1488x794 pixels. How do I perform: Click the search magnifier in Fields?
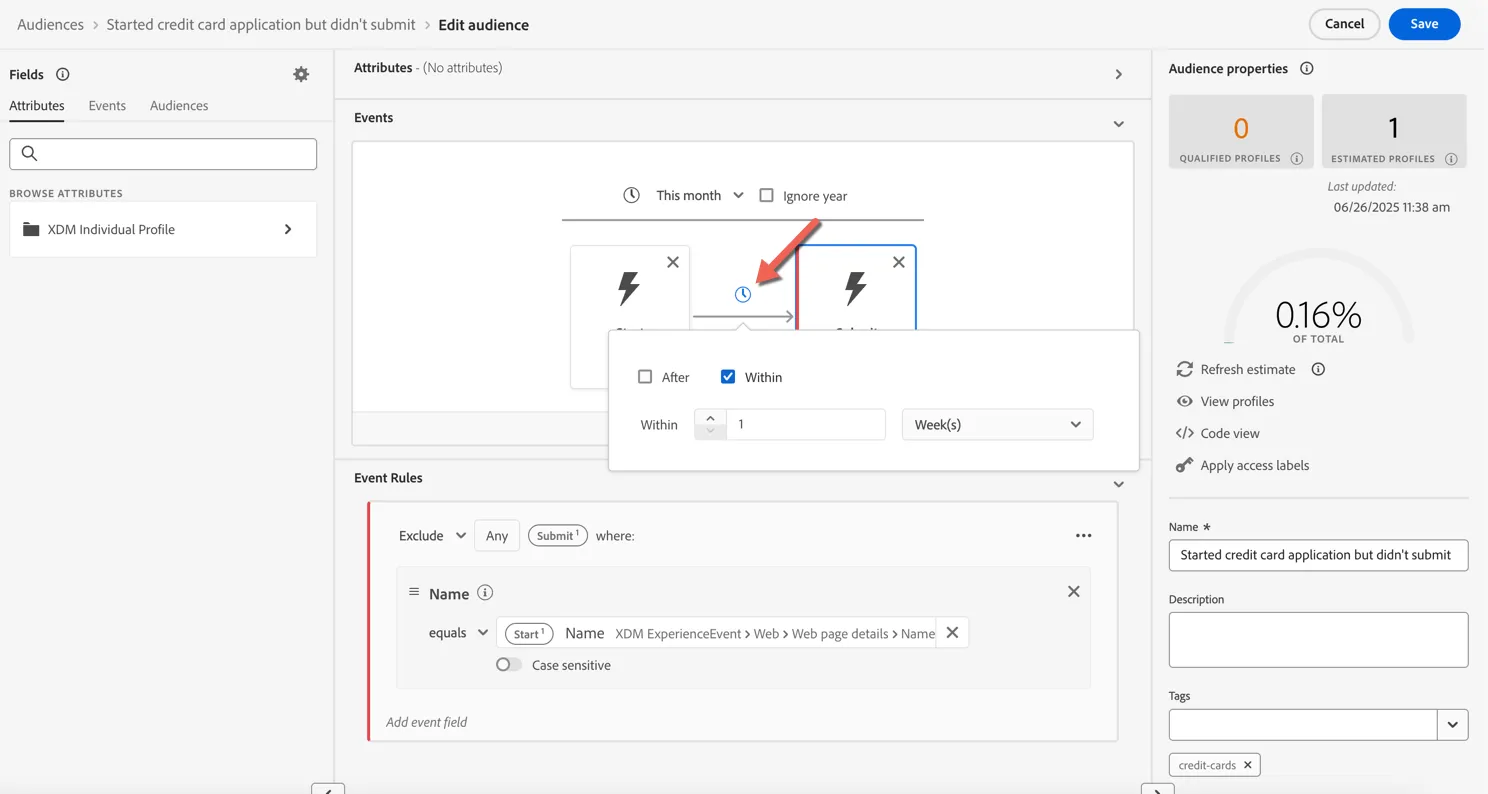pos(29,153)
